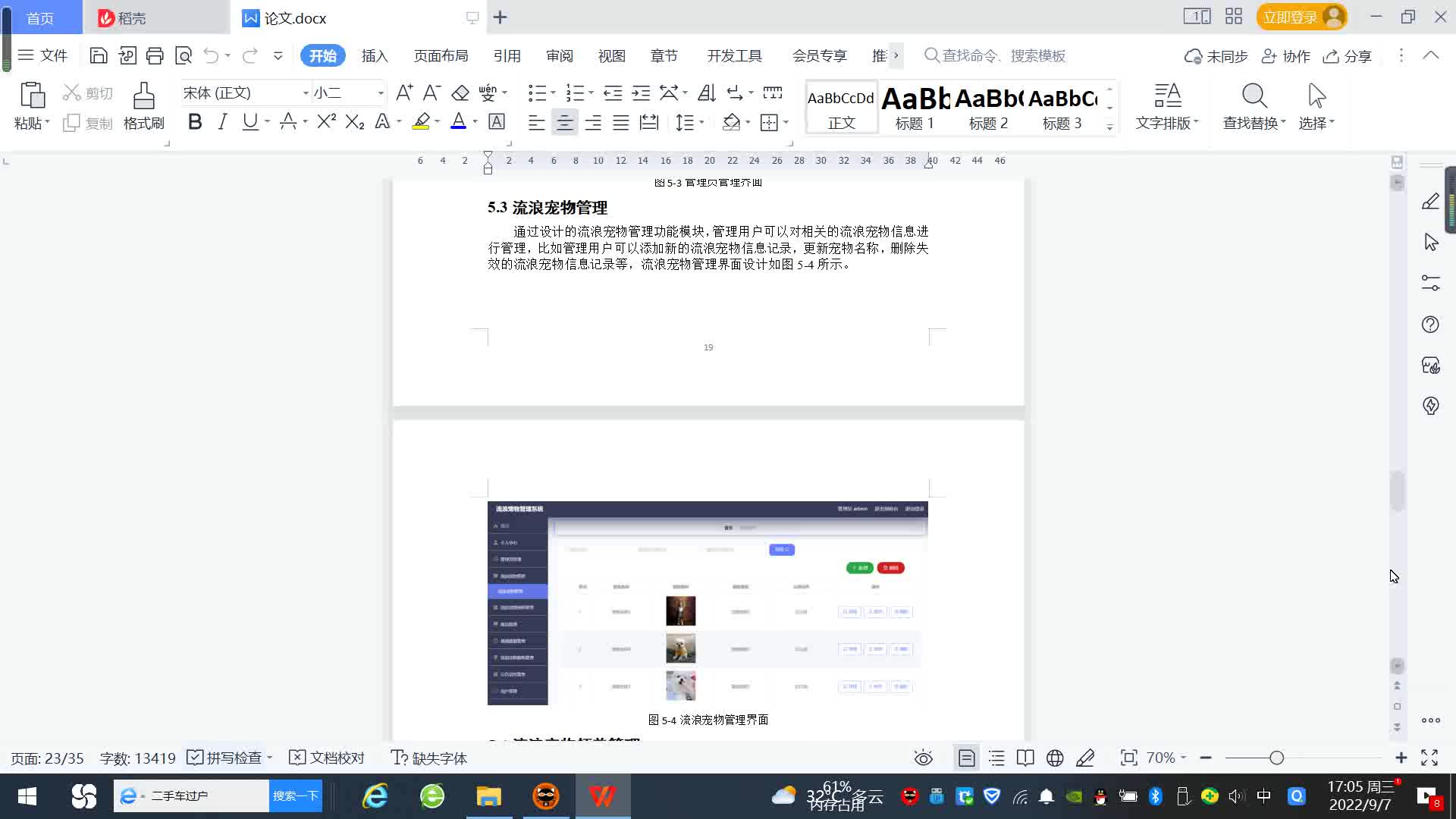The height and width of the screenshot is (819, 1456).
Task: Click the 分享 share button
Action: [1348, 56]
